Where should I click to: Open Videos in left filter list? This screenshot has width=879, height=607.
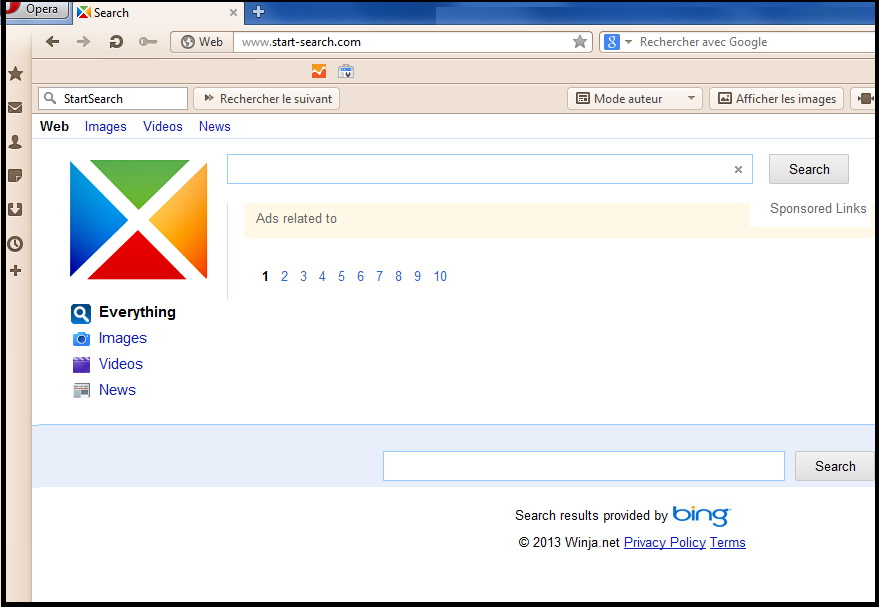[121, 364]
